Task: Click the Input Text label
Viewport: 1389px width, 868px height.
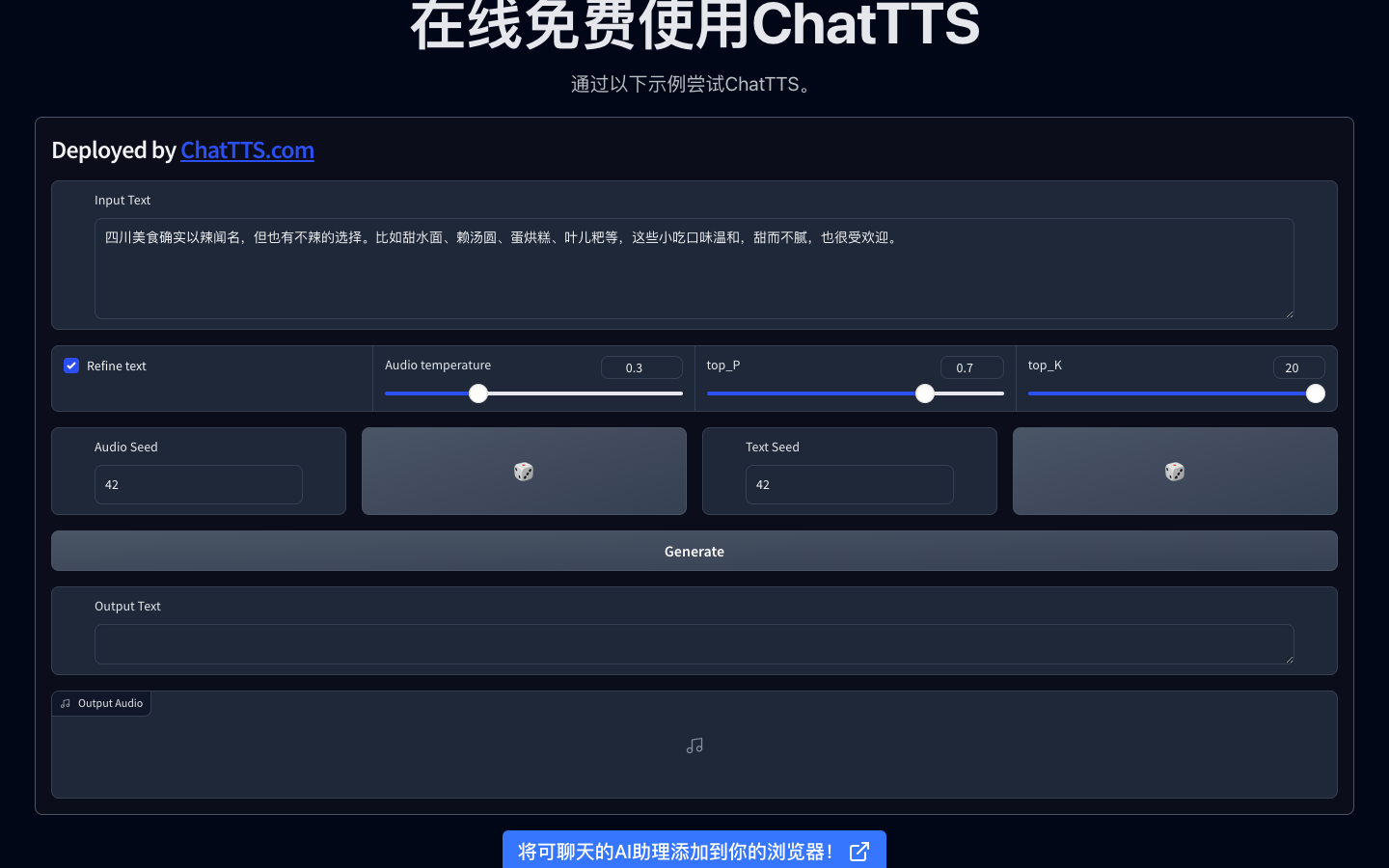Action: click(123, 200)
